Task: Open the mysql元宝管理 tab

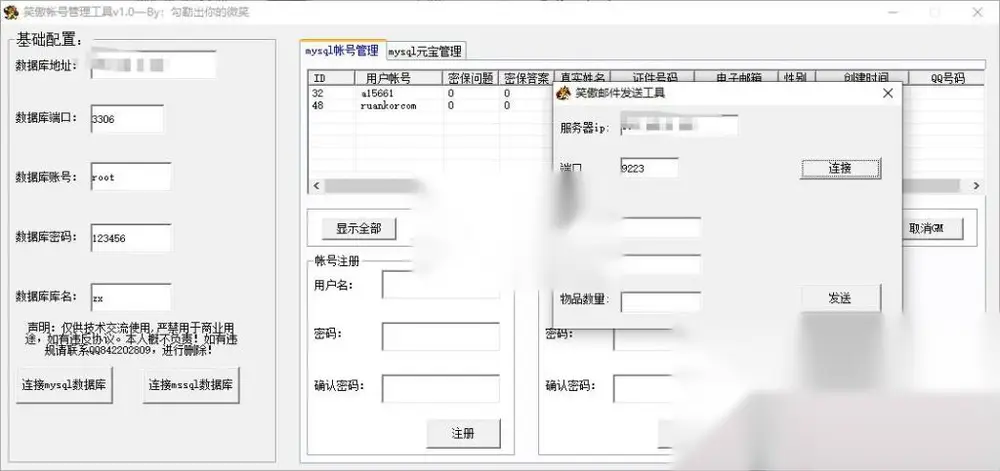Action: [x=425, y=51]
